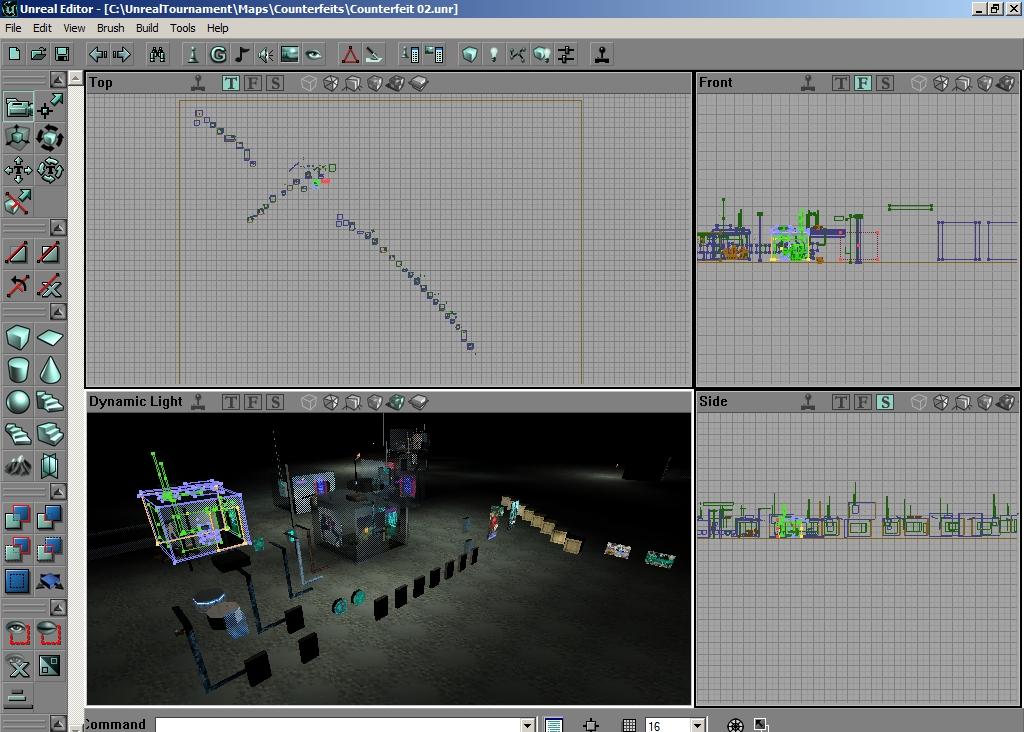Collapse the top toolbox group arrow

click(x=58, y=79)
